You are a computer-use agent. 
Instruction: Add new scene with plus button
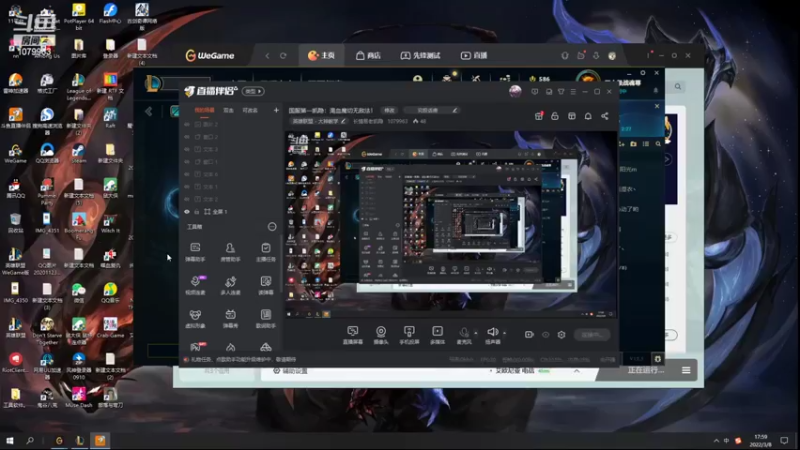276,110
